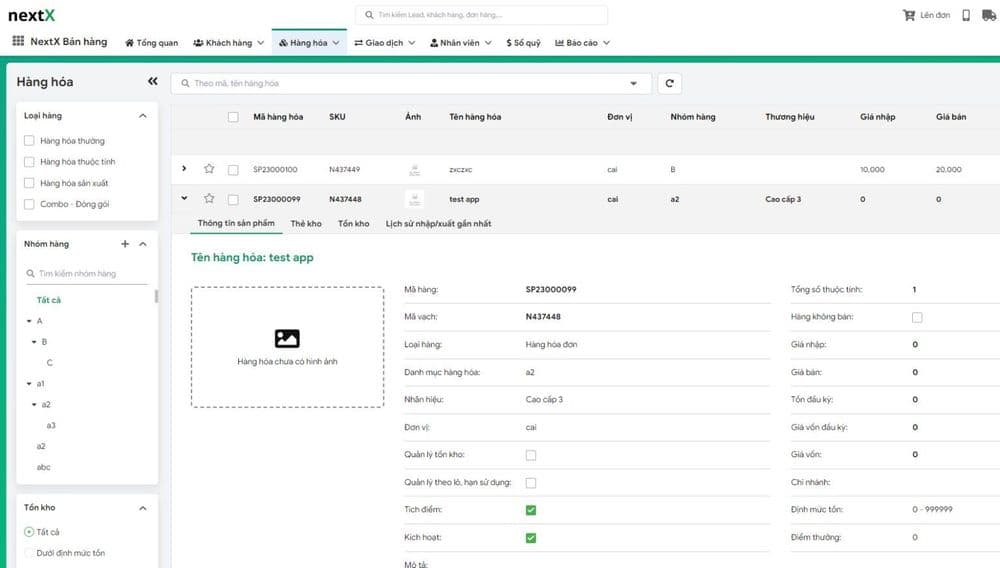
Task: Click the apps grid icon beside NextX Bán hàng
Action: click(18, 42)
